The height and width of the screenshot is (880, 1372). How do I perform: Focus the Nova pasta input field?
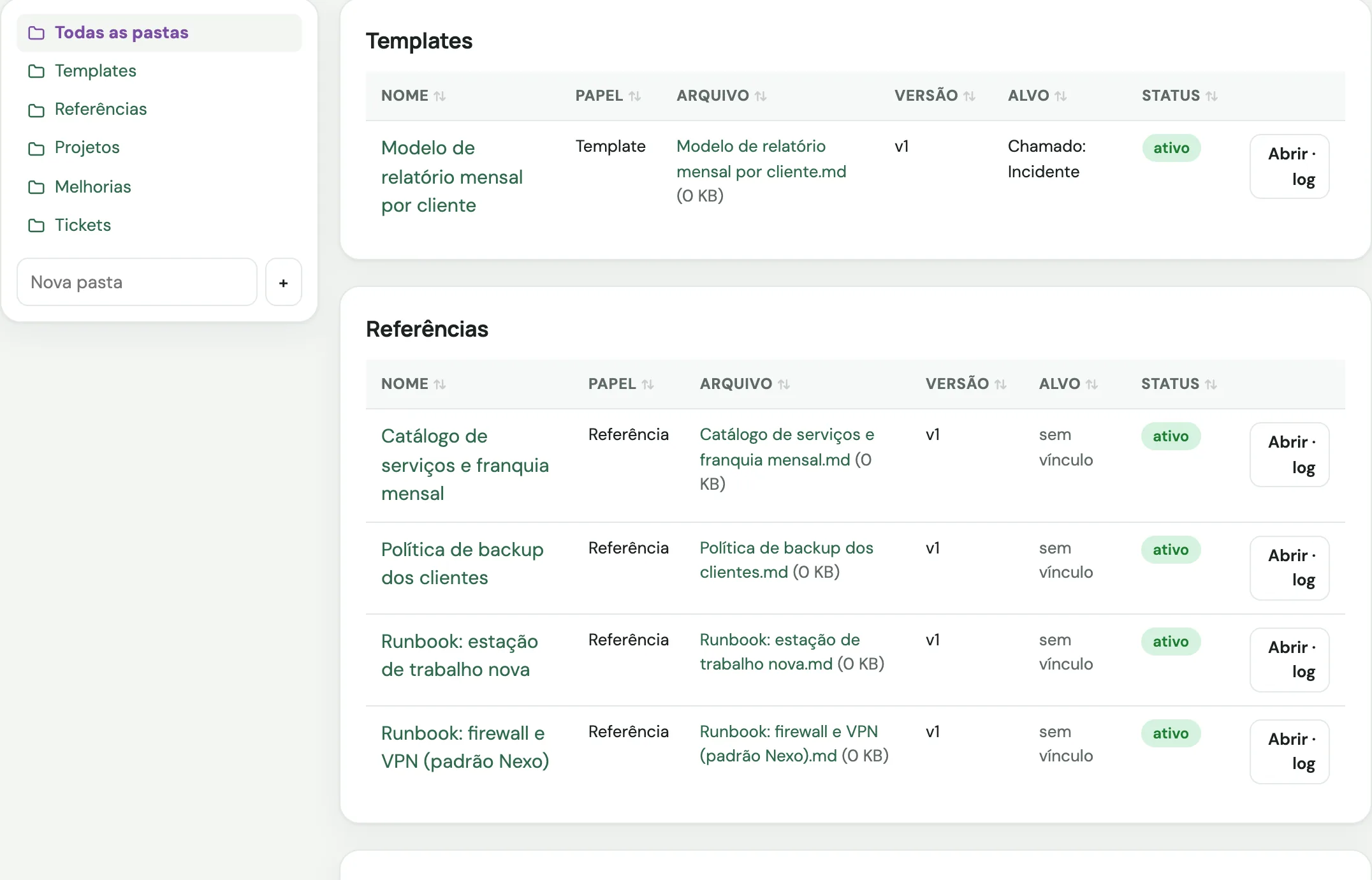click(x=137, y=282)
